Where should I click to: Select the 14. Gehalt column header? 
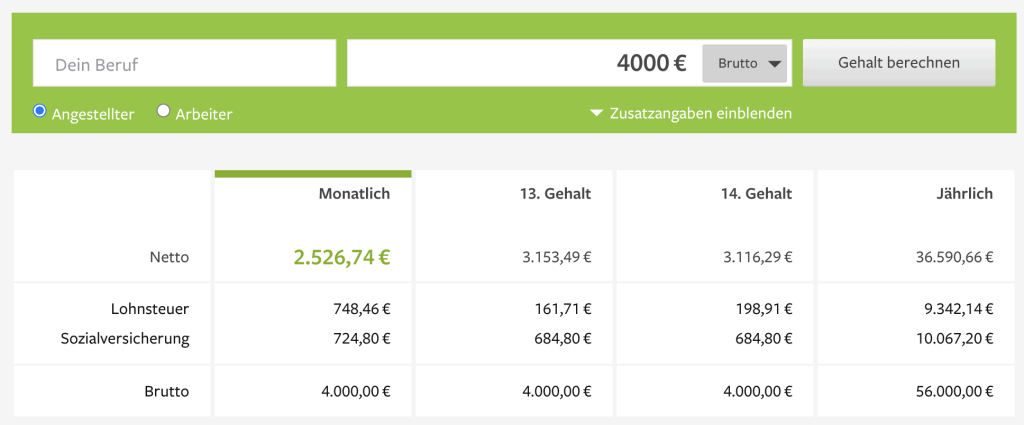coord(758,193)
